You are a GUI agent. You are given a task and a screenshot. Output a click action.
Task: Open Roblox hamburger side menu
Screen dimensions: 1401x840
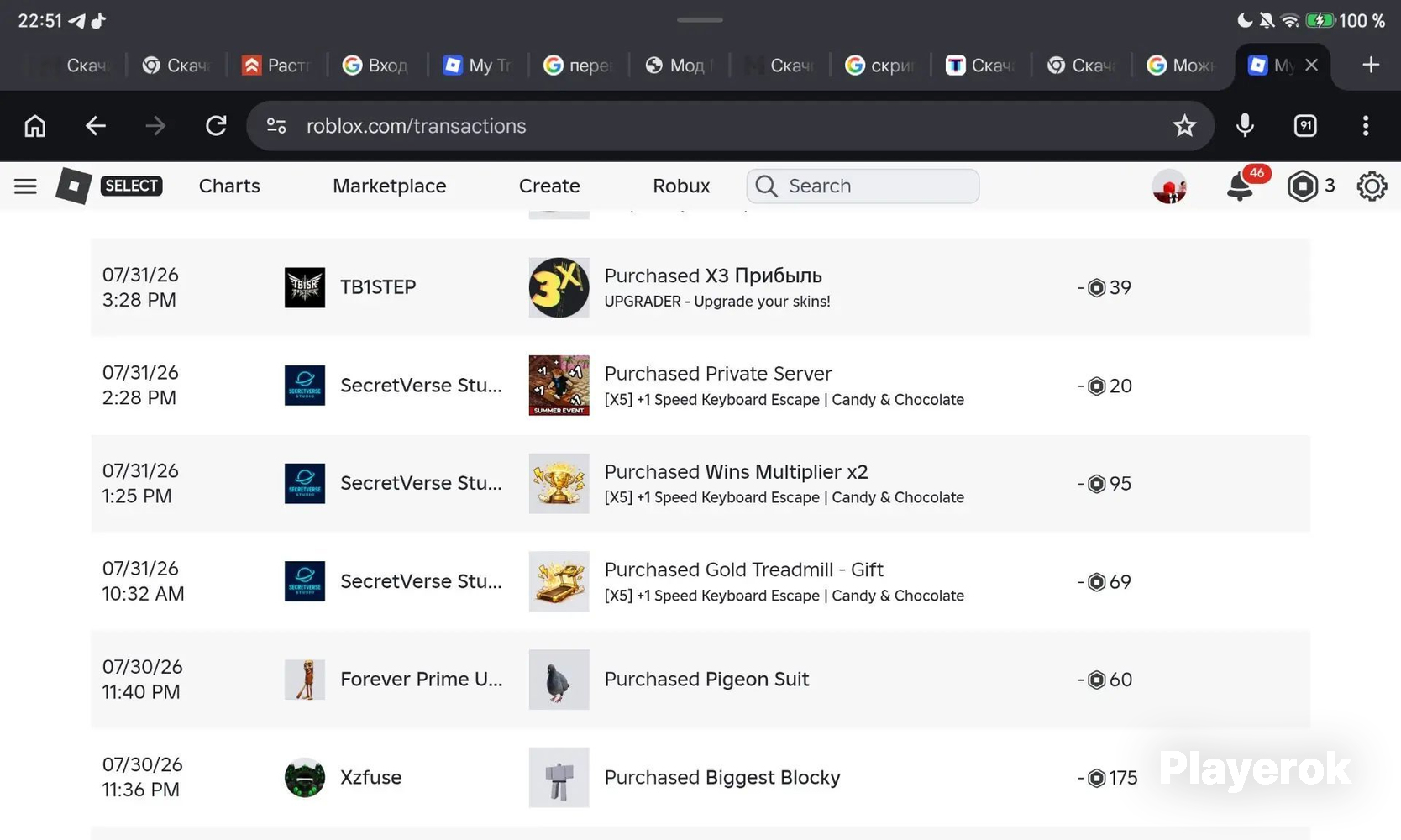[25, 186]
